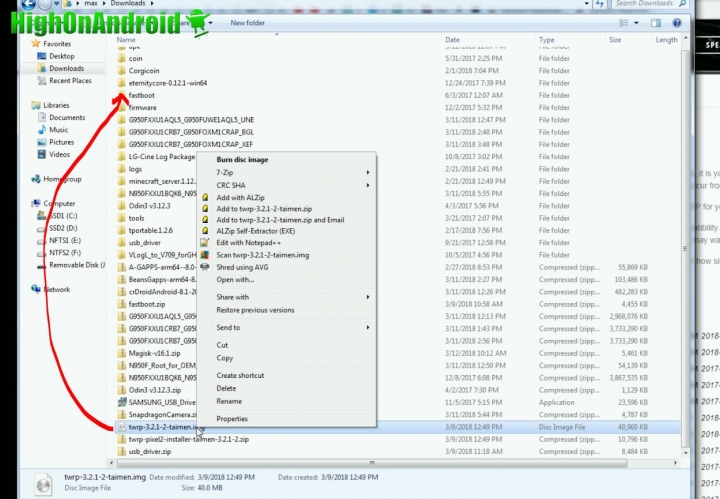The height and width of the screenshot is (499, 720).
Task: Choose Scan twrp-3.2.1-2-taimen.img
Action: 263,255
